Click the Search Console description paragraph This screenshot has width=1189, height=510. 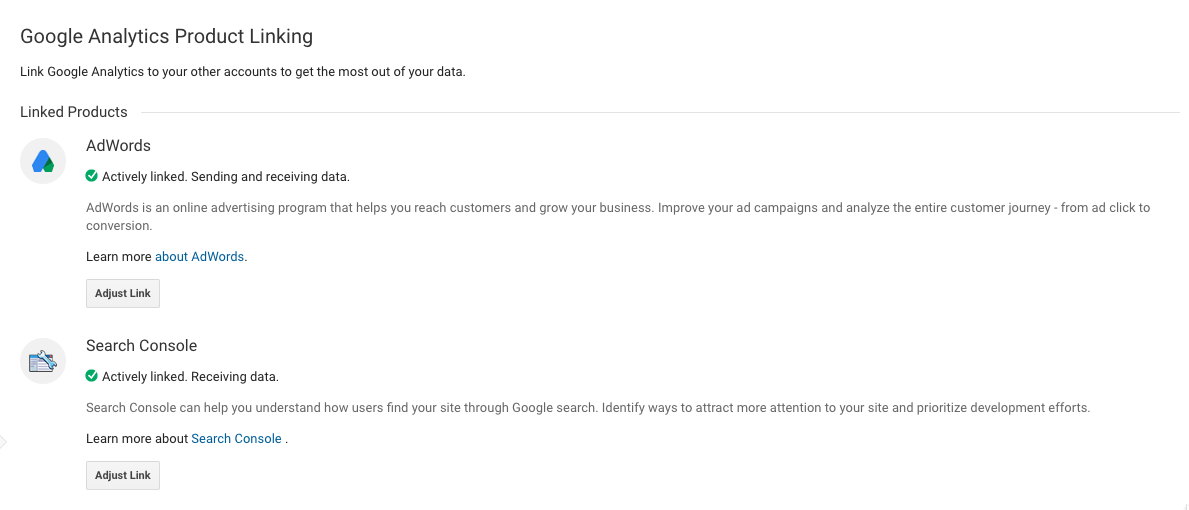pyautogui.click(x=587, y=408)
